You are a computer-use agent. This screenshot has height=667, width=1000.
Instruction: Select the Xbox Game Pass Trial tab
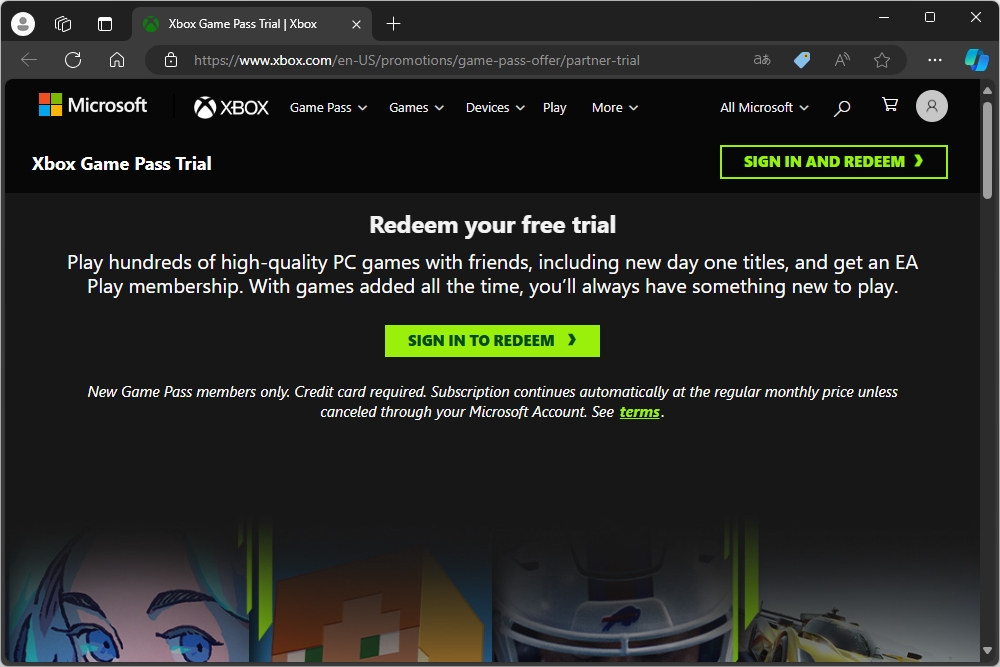(x=252, y=24)
